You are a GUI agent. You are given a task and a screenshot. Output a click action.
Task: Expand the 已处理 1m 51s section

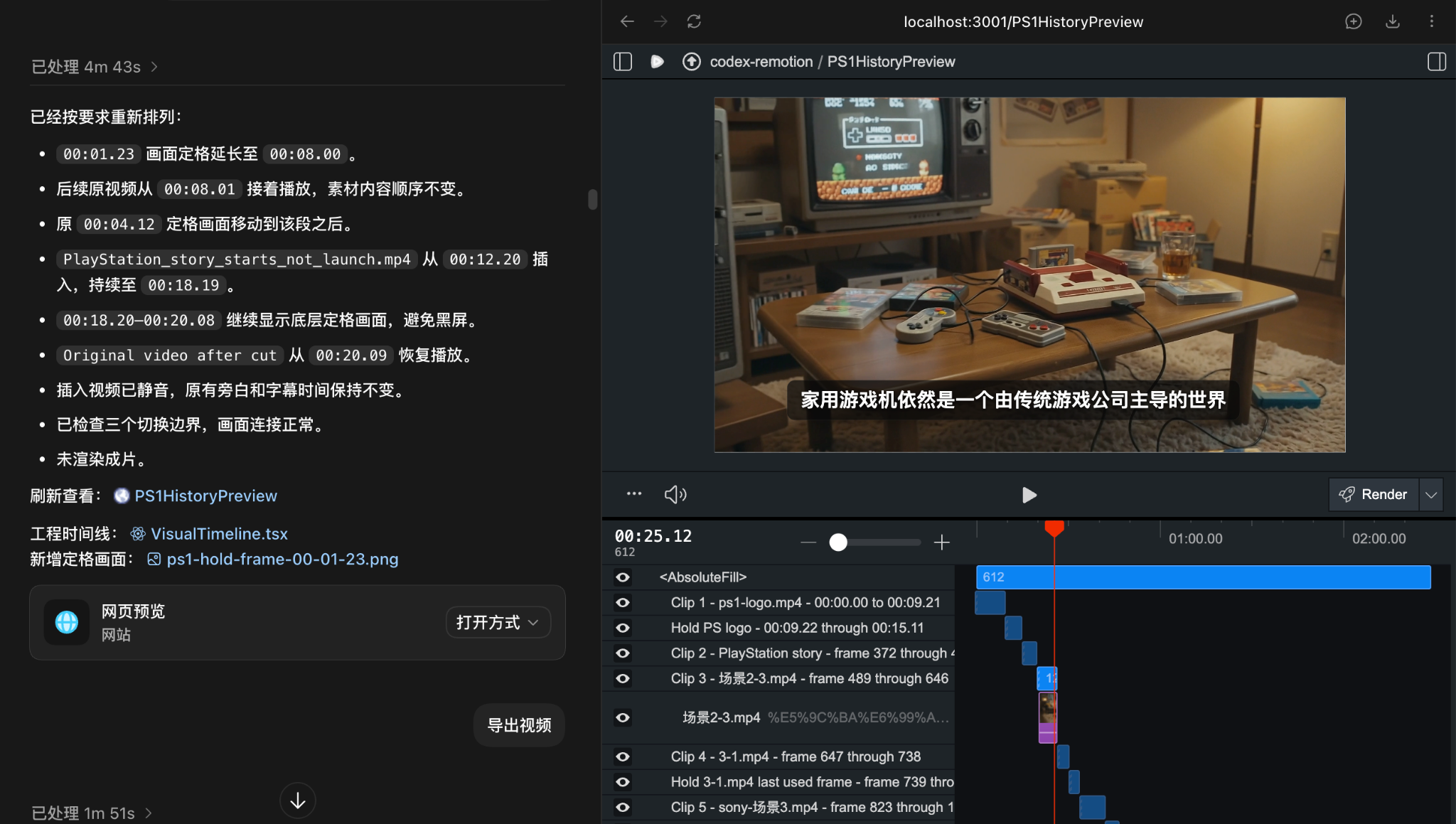click(x=92, y=813)
